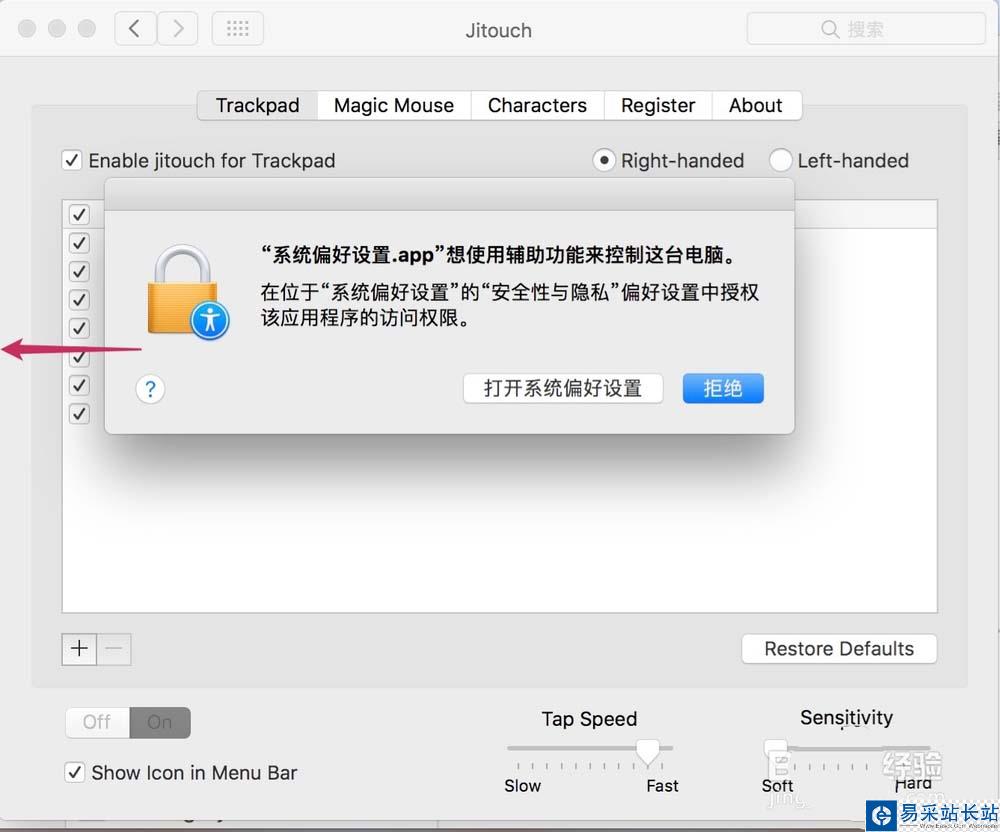
Task: Click the help question mark button
Action: click(x=151, y=388)
